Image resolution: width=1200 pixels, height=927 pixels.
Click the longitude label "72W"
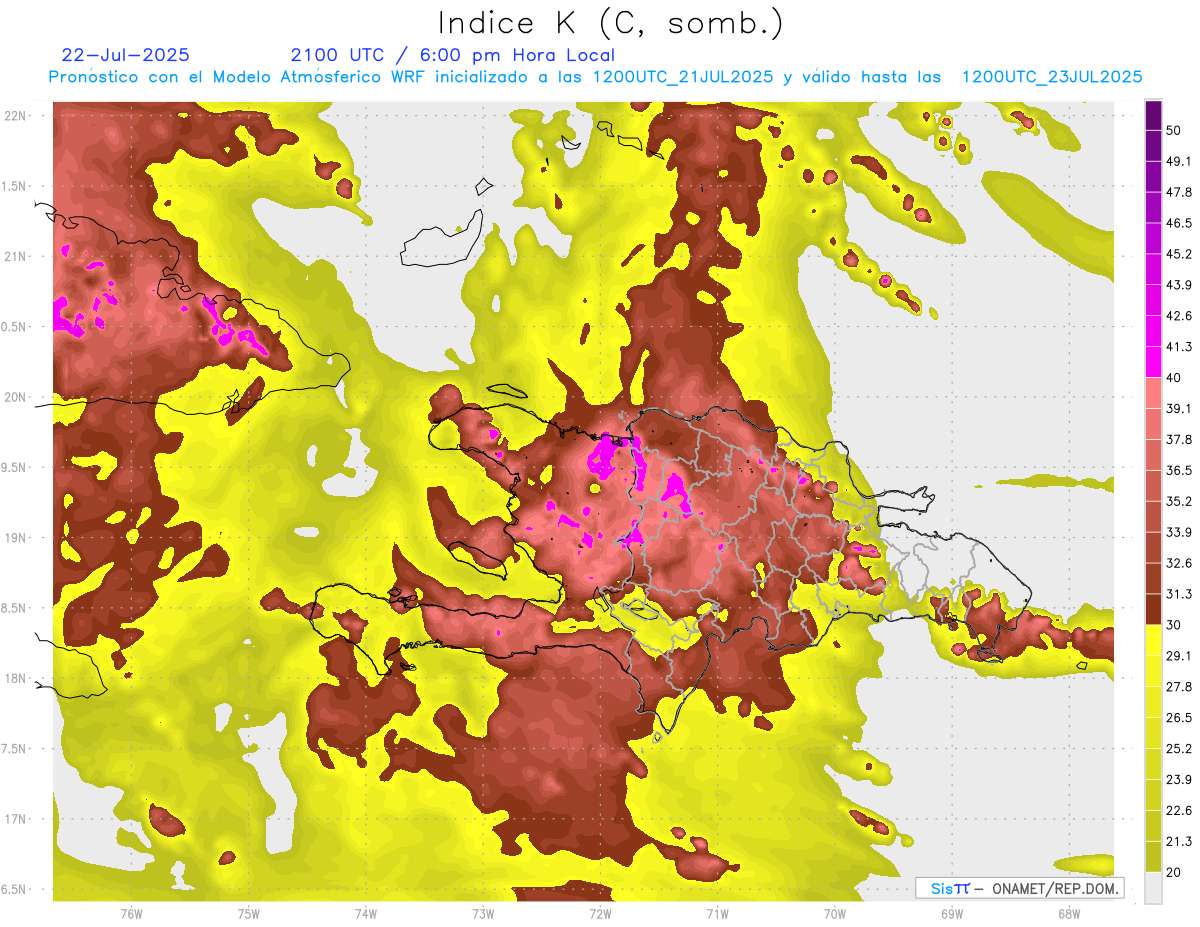click(x=600, y=914)
